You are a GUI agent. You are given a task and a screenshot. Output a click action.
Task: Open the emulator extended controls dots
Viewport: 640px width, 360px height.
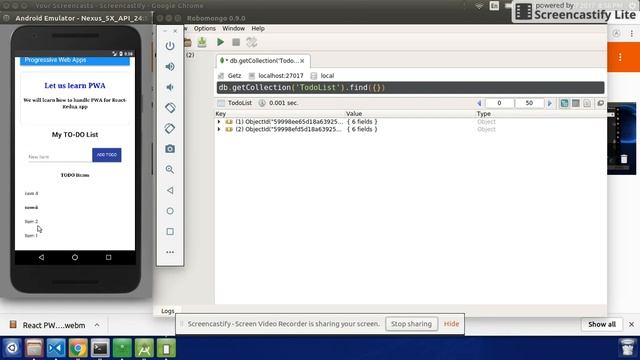click(170, 252)
